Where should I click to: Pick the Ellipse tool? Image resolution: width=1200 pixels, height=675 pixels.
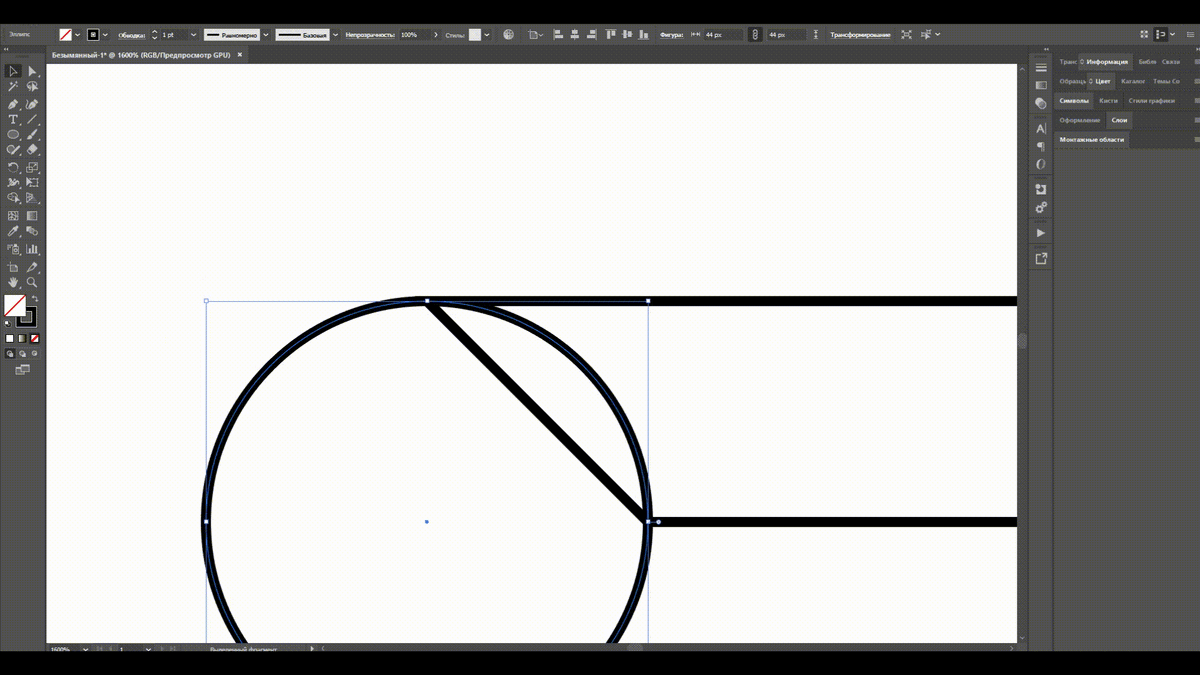pos(13,134)
